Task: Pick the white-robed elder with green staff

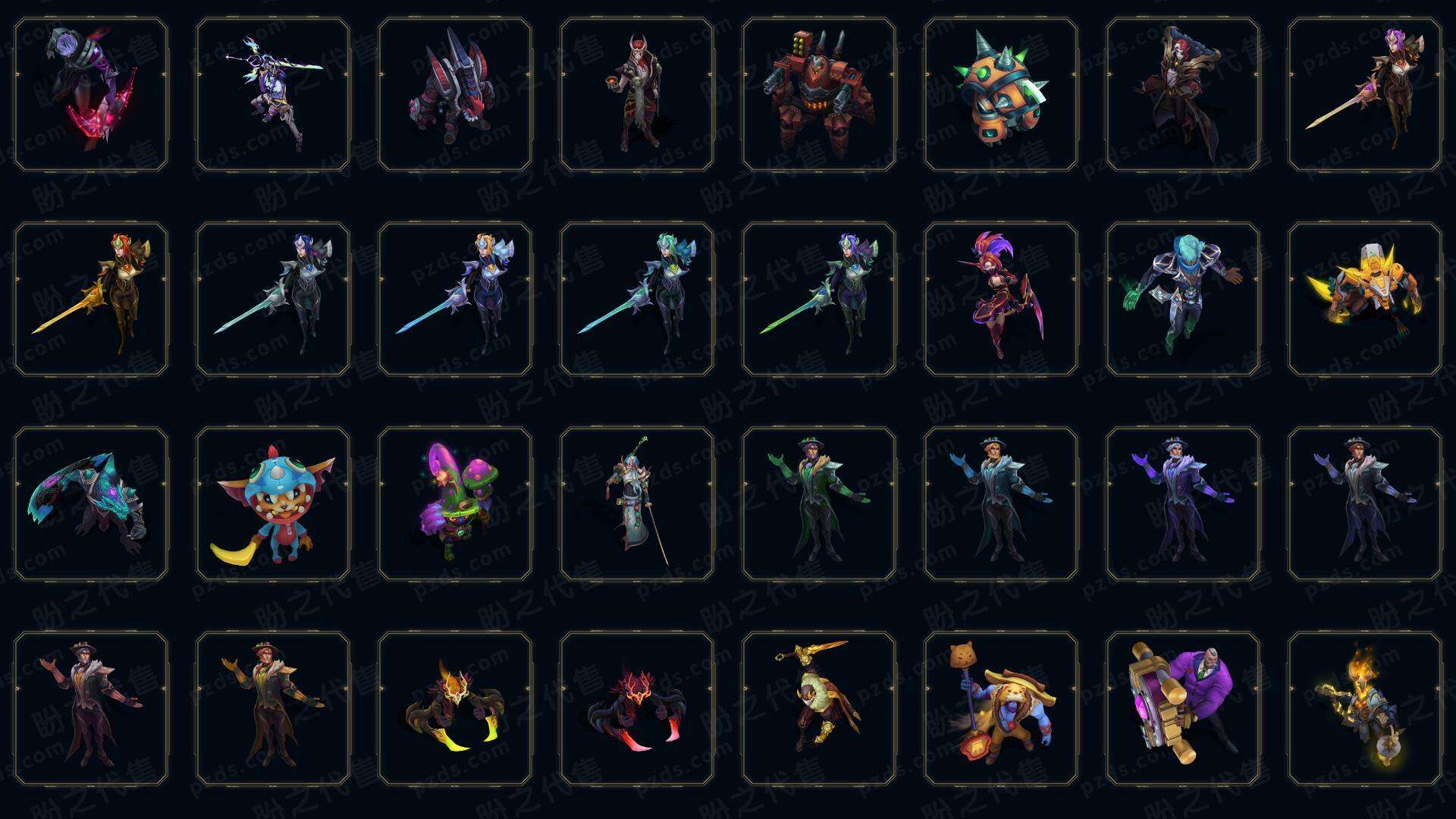Action: pyautogui.click(x=637, y=504)
